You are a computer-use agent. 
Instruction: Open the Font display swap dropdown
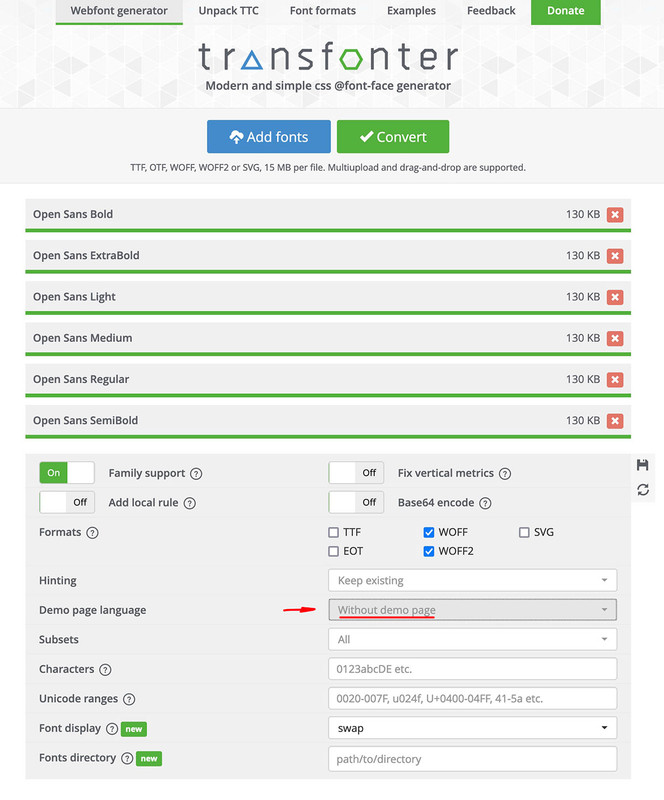coord(473,729)
